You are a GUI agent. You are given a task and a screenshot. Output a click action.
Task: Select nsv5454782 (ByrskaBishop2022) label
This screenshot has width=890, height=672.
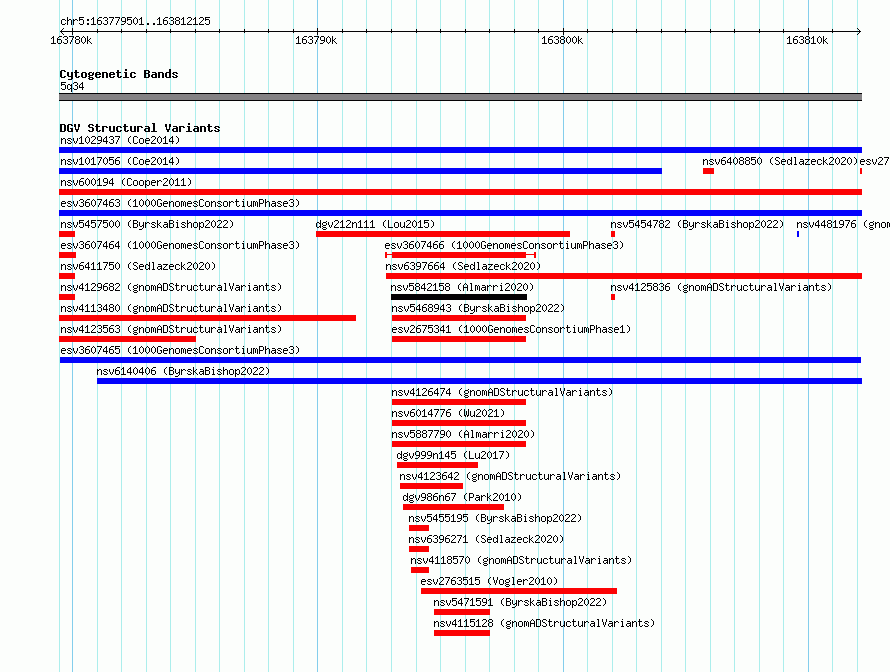697,224
